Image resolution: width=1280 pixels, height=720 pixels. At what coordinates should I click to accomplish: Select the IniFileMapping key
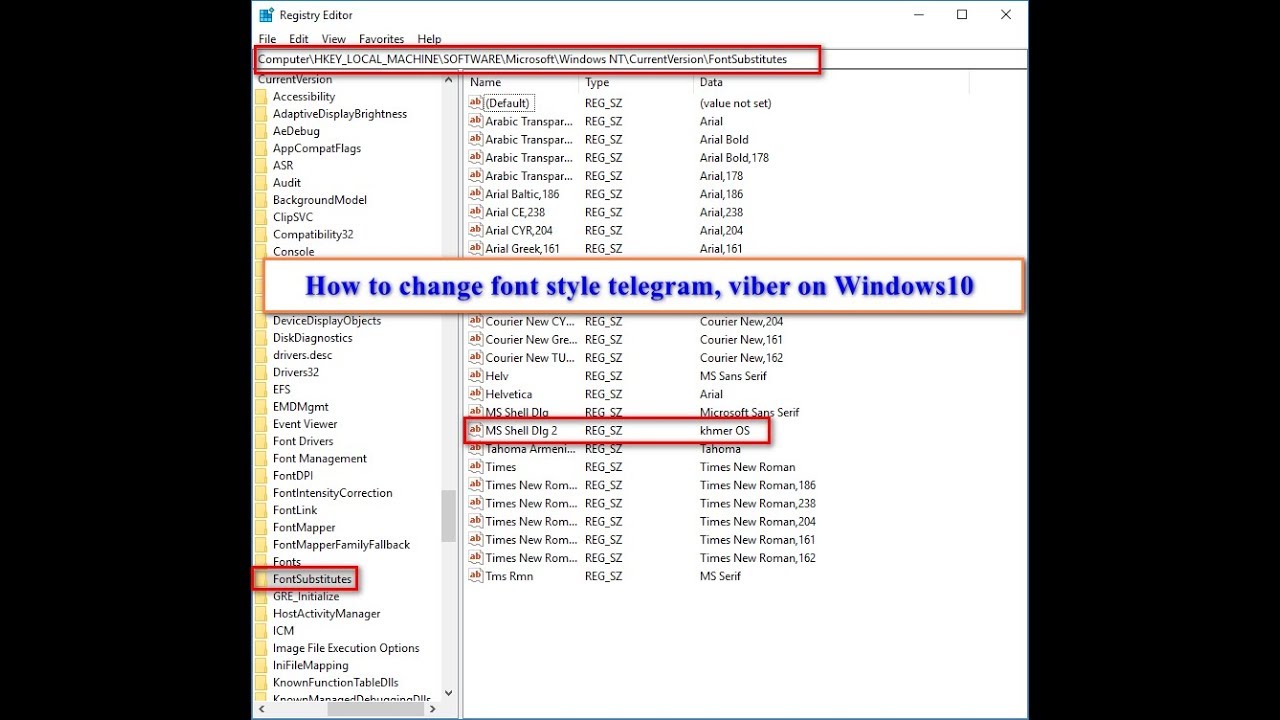pyautogui.click(x=311, y=665)
